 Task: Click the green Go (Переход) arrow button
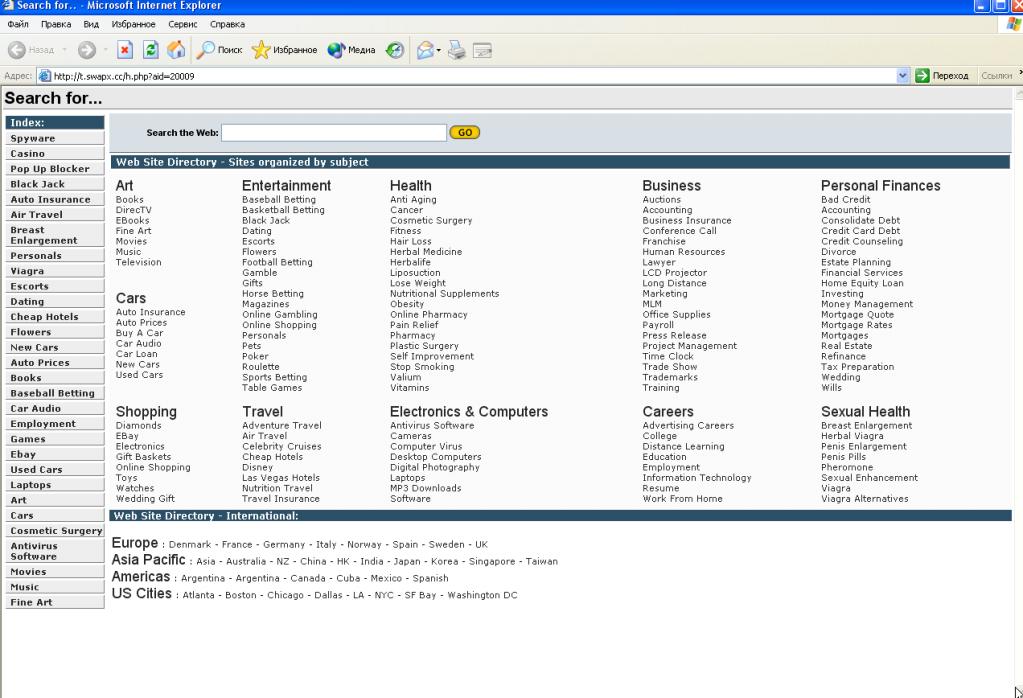(941, 76)
